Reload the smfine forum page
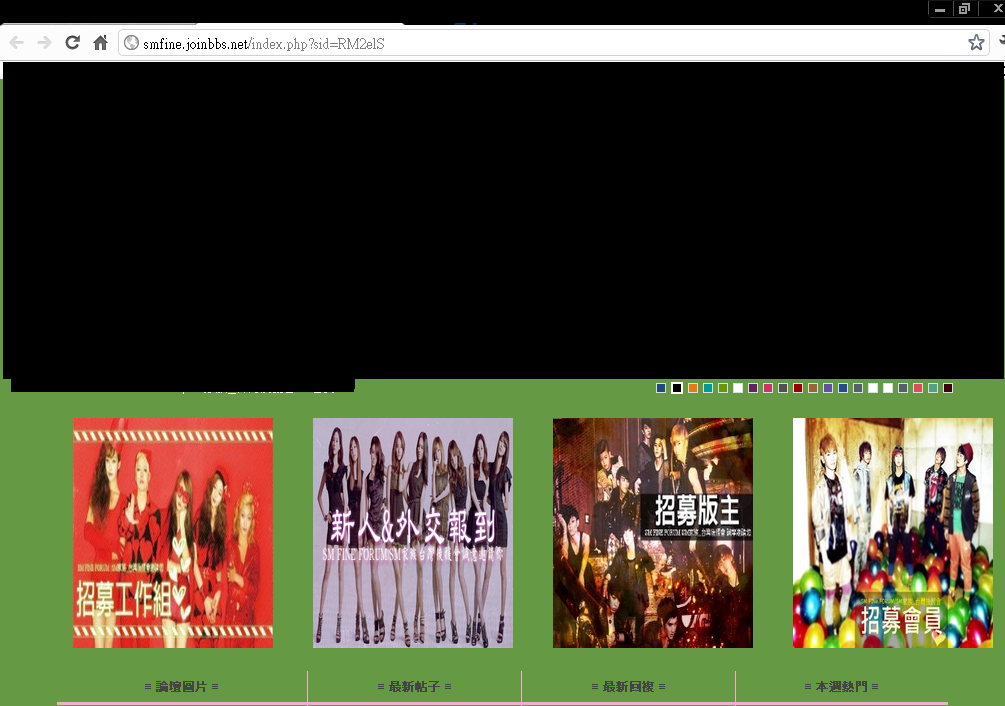Image resolution: width=1005 pixels, height=706 pixels. click(x=72, y=43)
